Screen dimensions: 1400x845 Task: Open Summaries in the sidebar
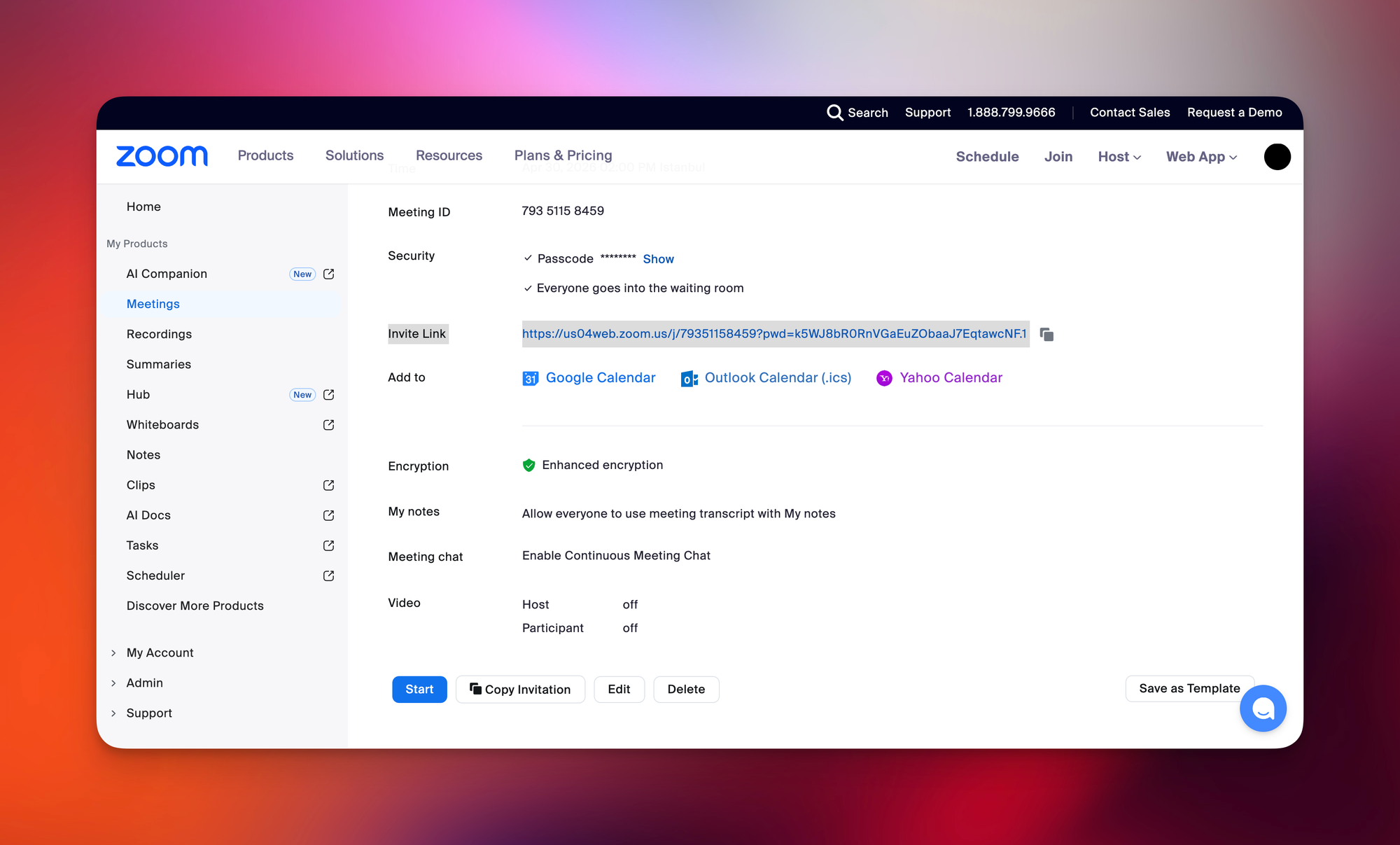click(x=159, y=364)
